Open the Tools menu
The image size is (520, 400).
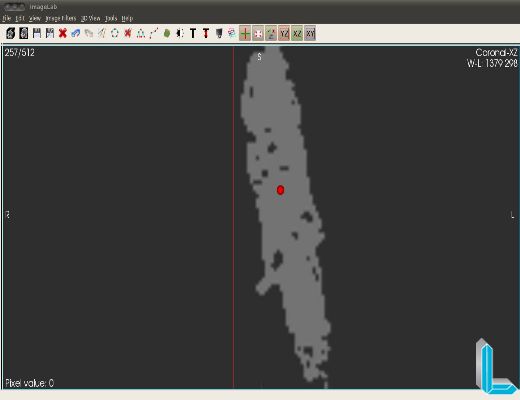(111, 18)
